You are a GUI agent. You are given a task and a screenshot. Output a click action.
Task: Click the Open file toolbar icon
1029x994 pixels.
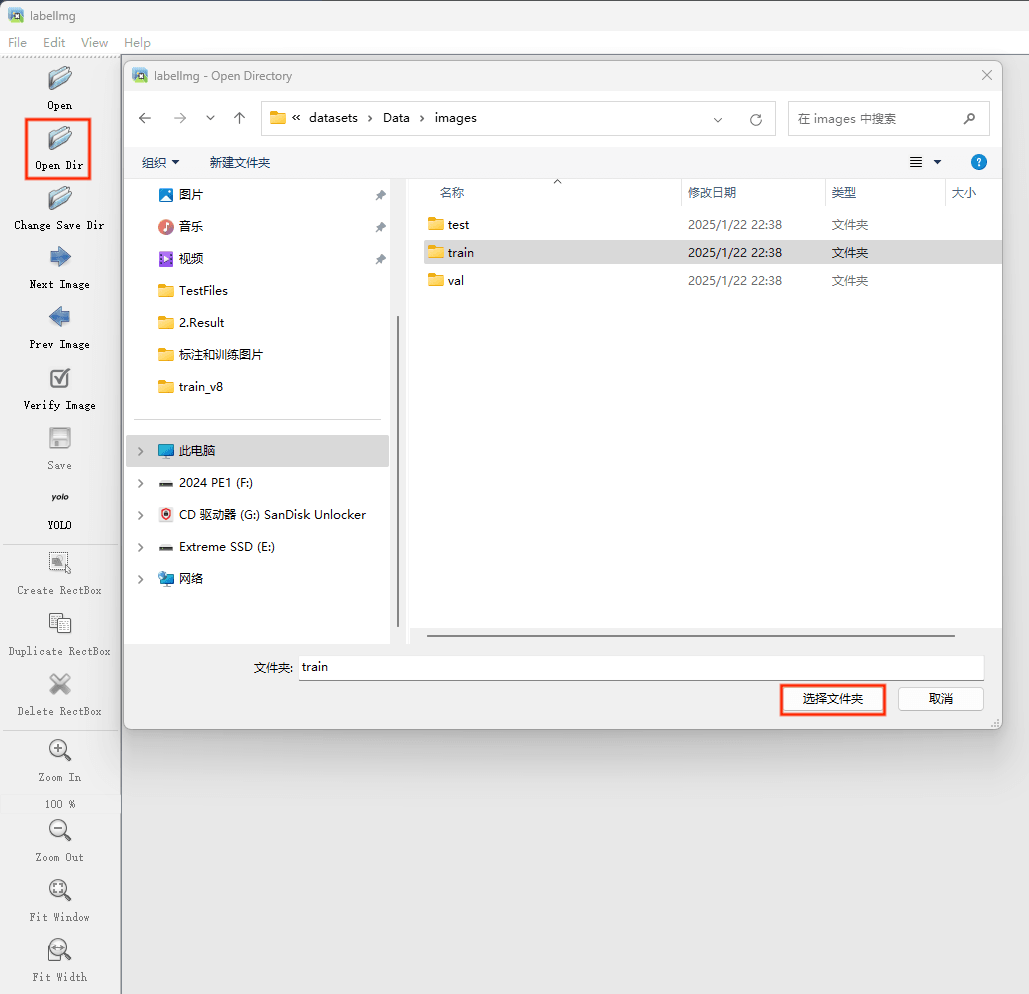[x=60, y=79]
